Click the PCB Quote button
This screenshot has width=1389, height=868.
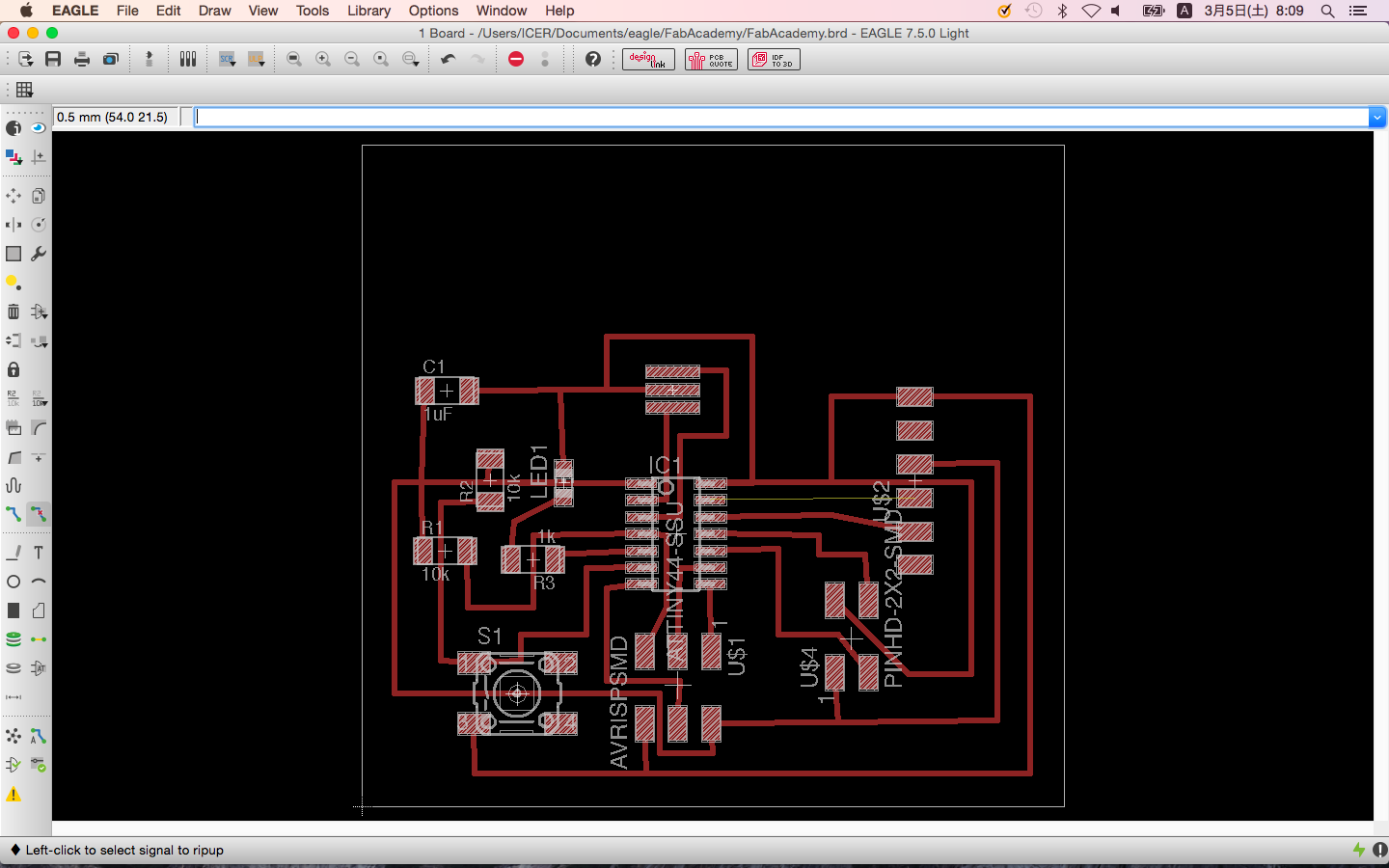click(x=711, y=59)
